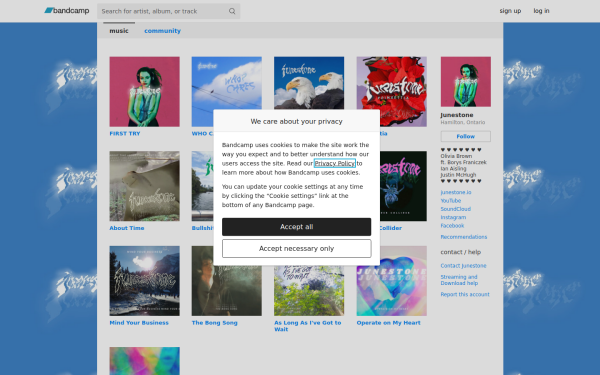Screen dimensions: 600x375
Task: Choose Accept necessary only
Action: tap(296, 248)
